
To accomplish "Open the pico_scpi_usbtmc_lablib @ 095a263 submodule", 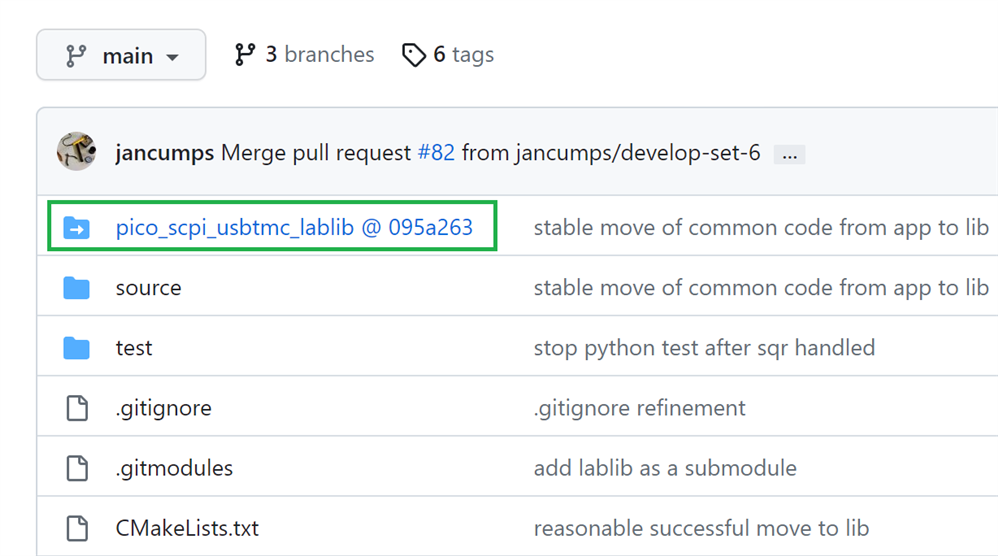I will (294, 227).
